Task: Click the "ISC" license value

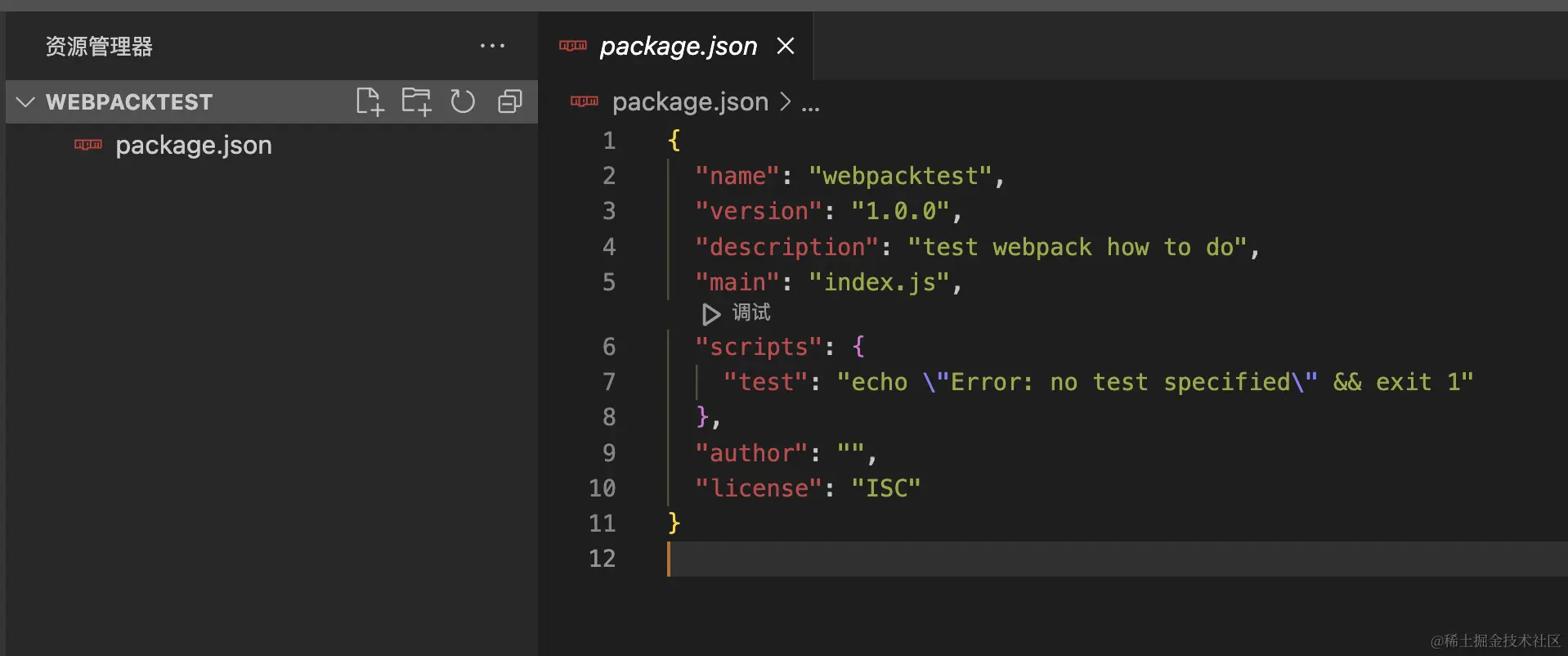Action: click(886, 488)
